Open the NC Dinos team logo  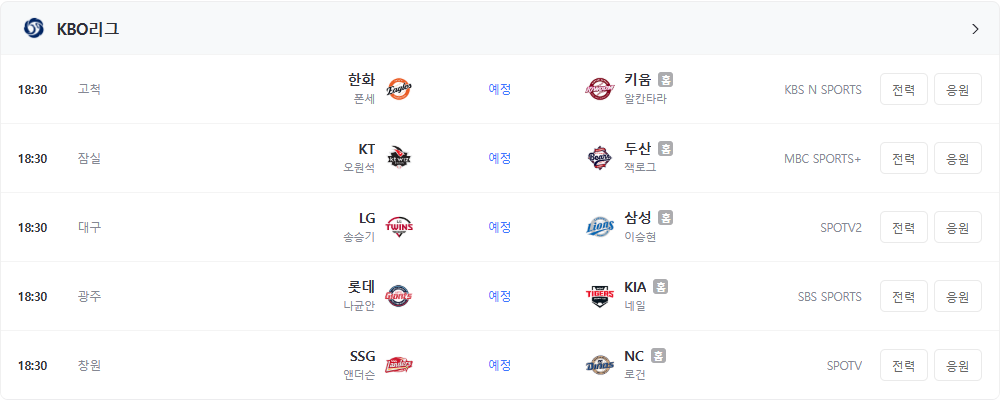click(x=600, y=365)
